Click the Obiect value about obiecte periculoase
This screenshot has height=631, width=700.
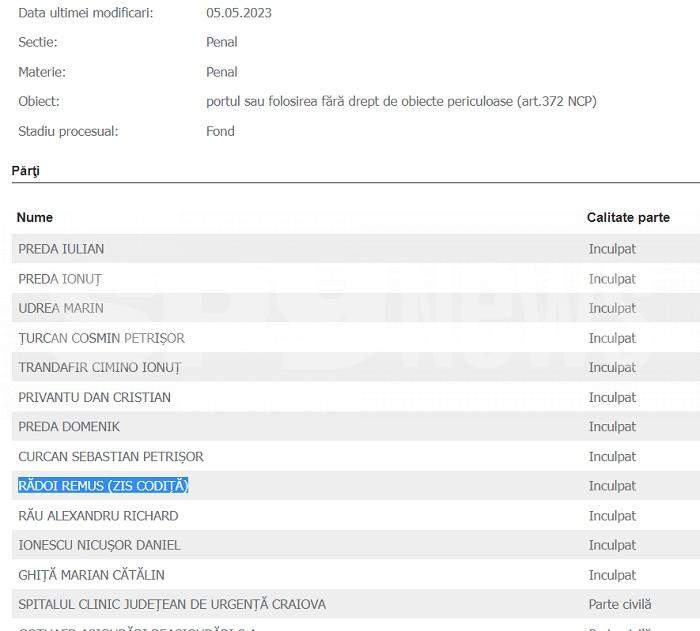coord(401,102)
